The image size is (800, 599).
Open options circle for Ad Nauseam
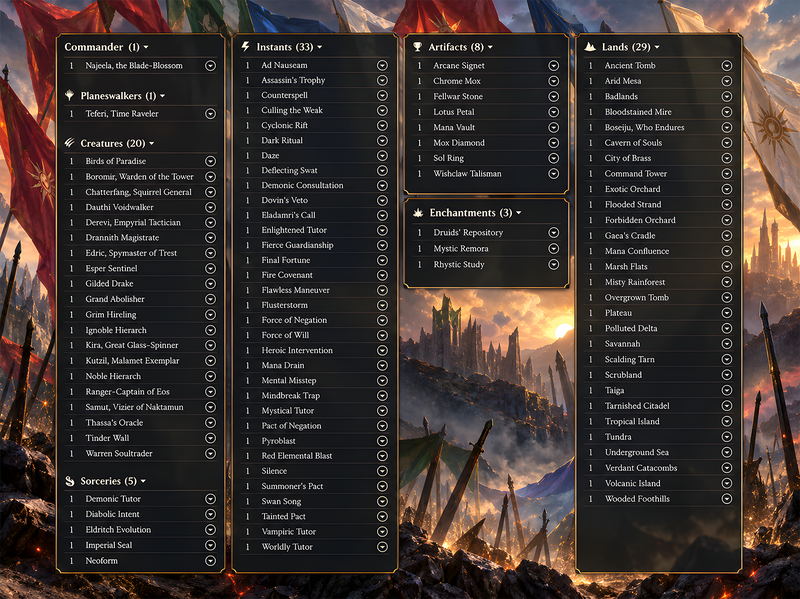pyautogui.click(x=382, y=65)
